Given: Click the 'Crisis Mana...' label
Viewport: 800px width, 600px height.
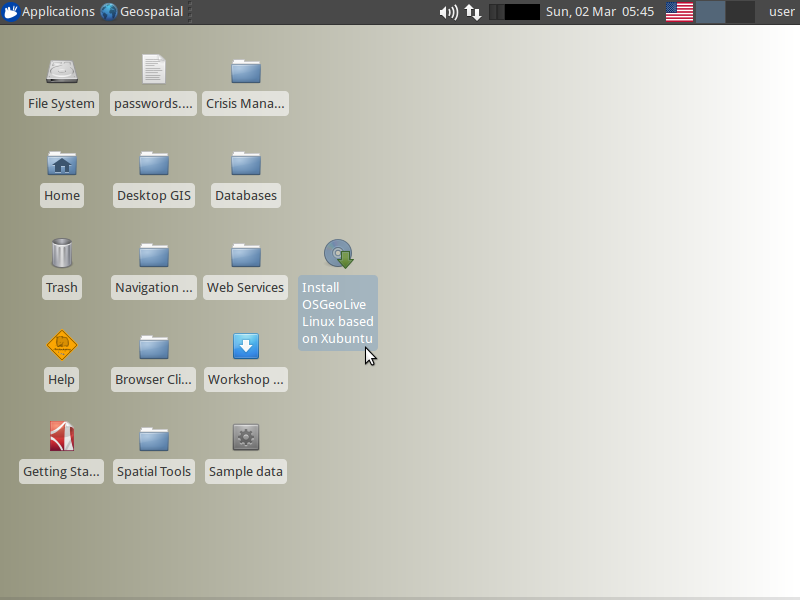Looking at the screenshot, I should pos(245,104).
